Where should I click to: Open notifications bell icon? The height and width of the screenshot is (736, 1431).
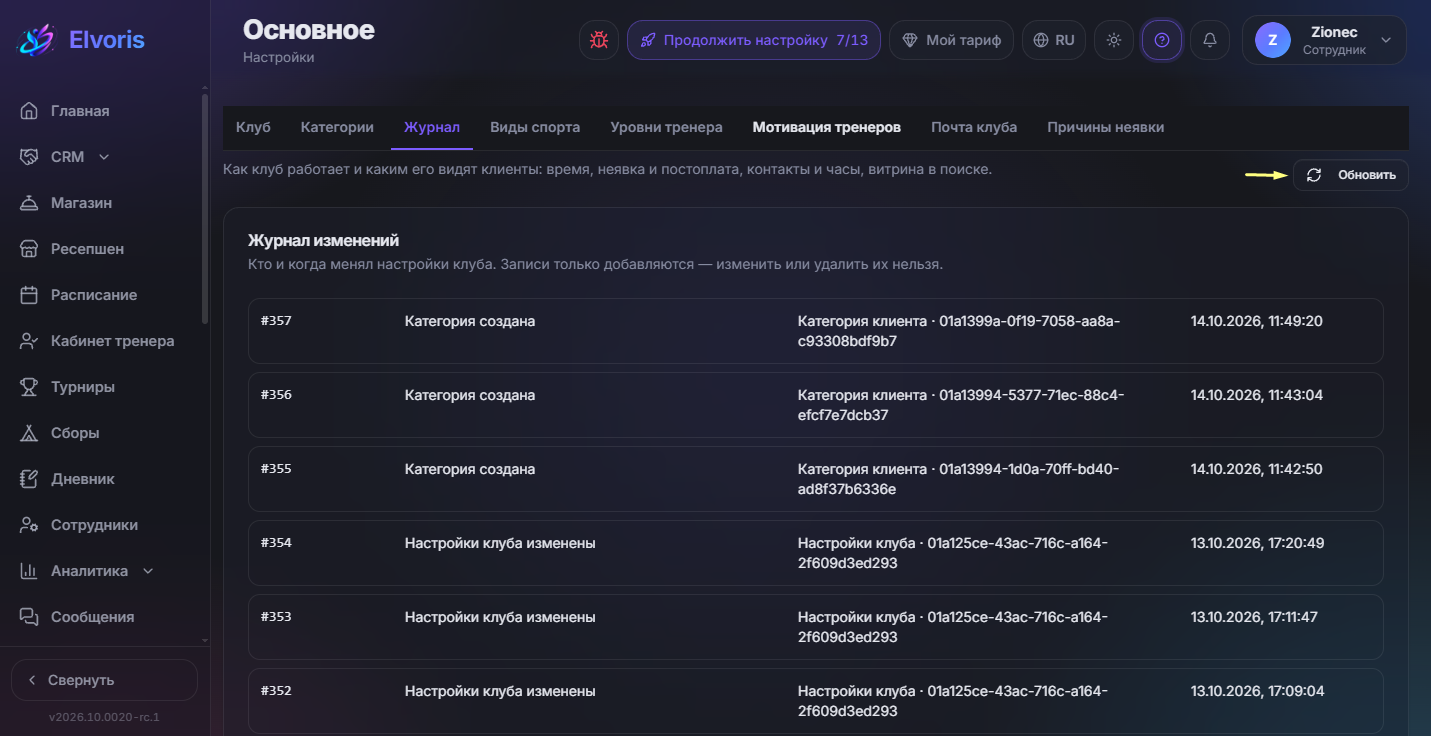[x=1210, y=40]
